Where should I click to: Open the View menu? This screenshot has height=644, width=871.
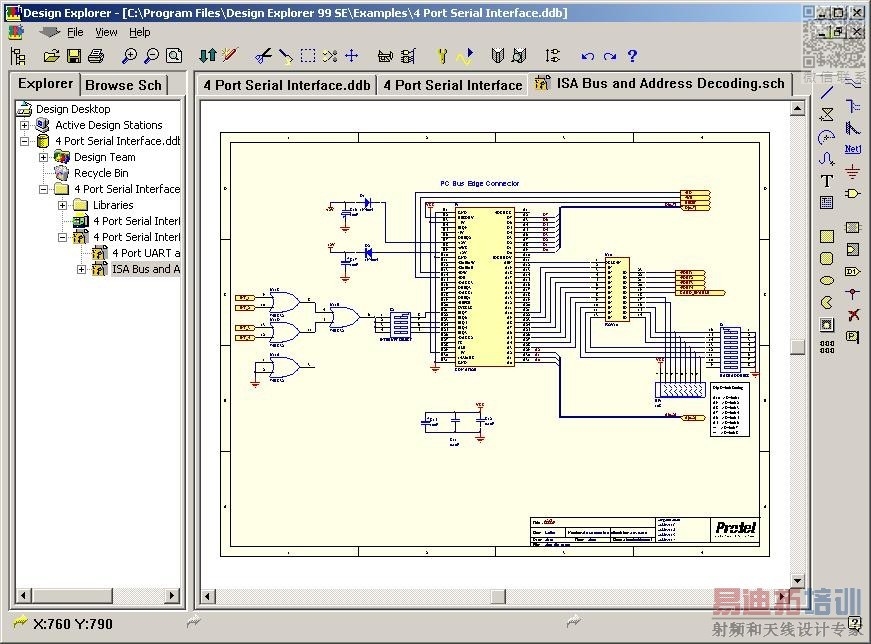click(106, 32)
